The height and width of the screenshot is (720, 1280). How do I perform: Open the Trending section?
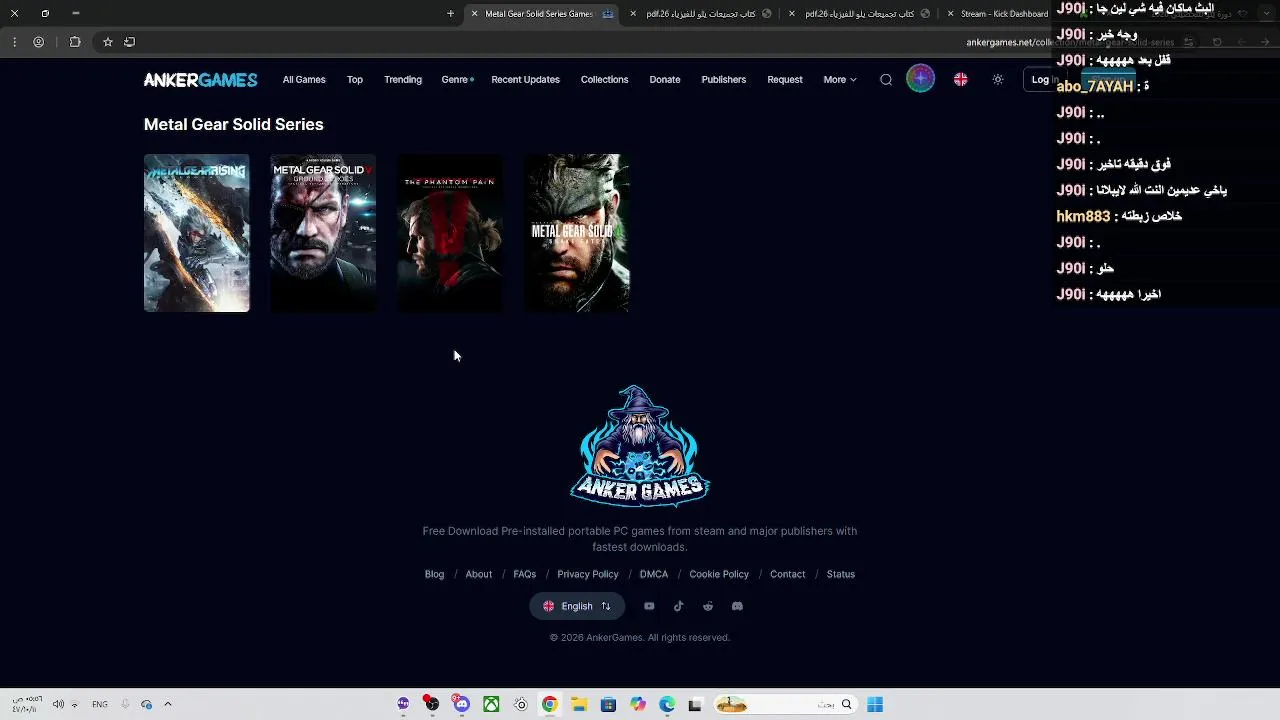(x=403, y=80)
